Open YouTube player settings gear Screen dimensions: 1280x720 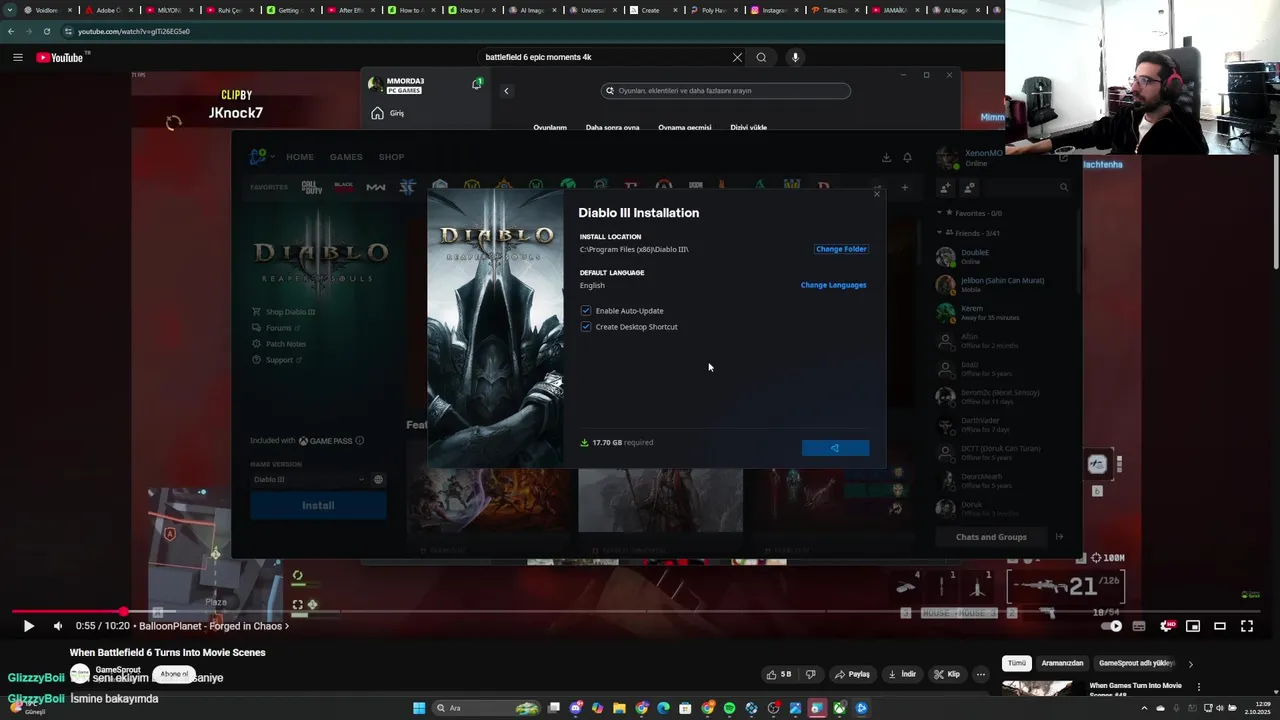pos(1166,626)
